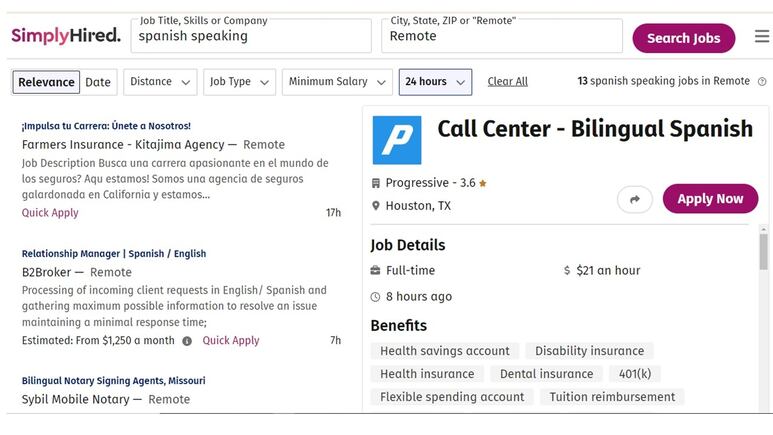773x435 pixels.
Task: Click the share arrow icon
Action: [634, 199]
